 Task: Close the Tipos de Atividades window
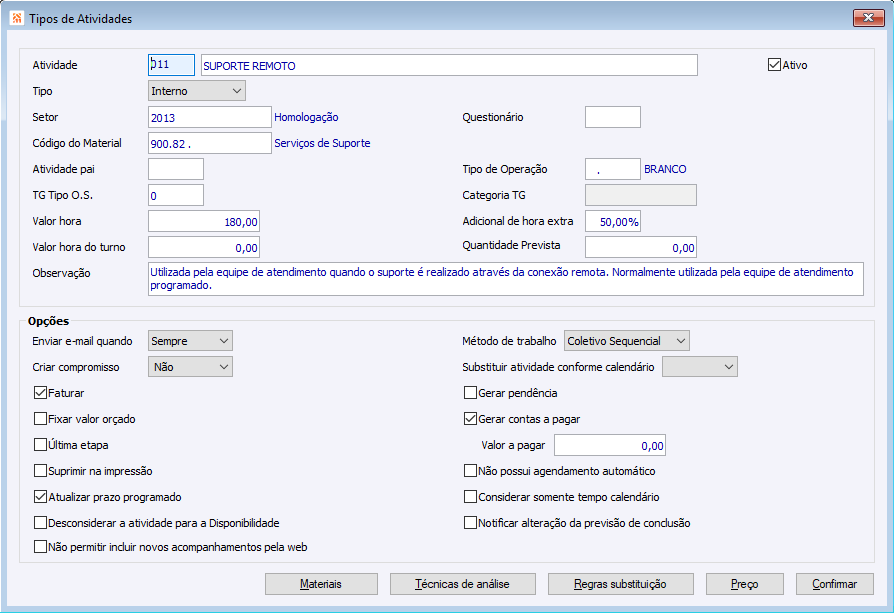pyautogui.click(x=868, y=18)
